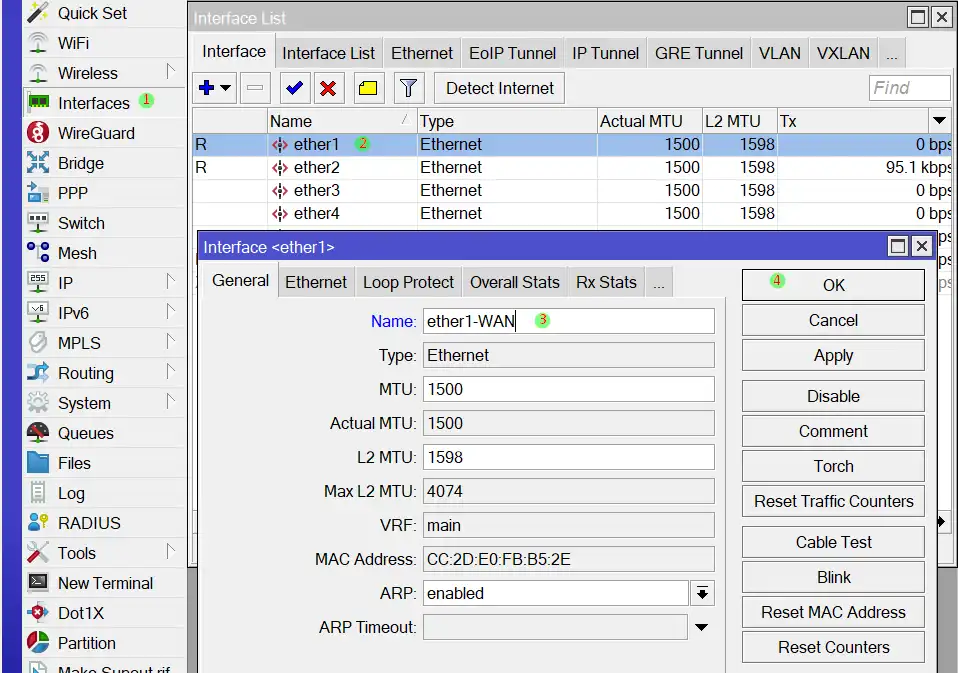This screenshot has height=673, width=958.
Task: Open column selector dropdown in table header
Action: tap(939, 121)
